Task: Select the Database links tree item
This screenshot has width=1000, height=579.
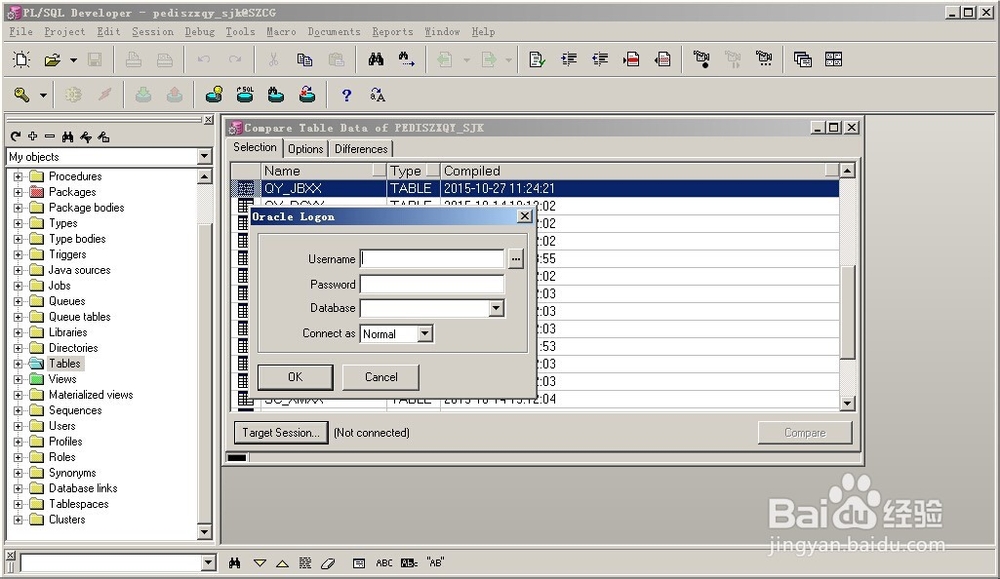Action: coord(83,488)
